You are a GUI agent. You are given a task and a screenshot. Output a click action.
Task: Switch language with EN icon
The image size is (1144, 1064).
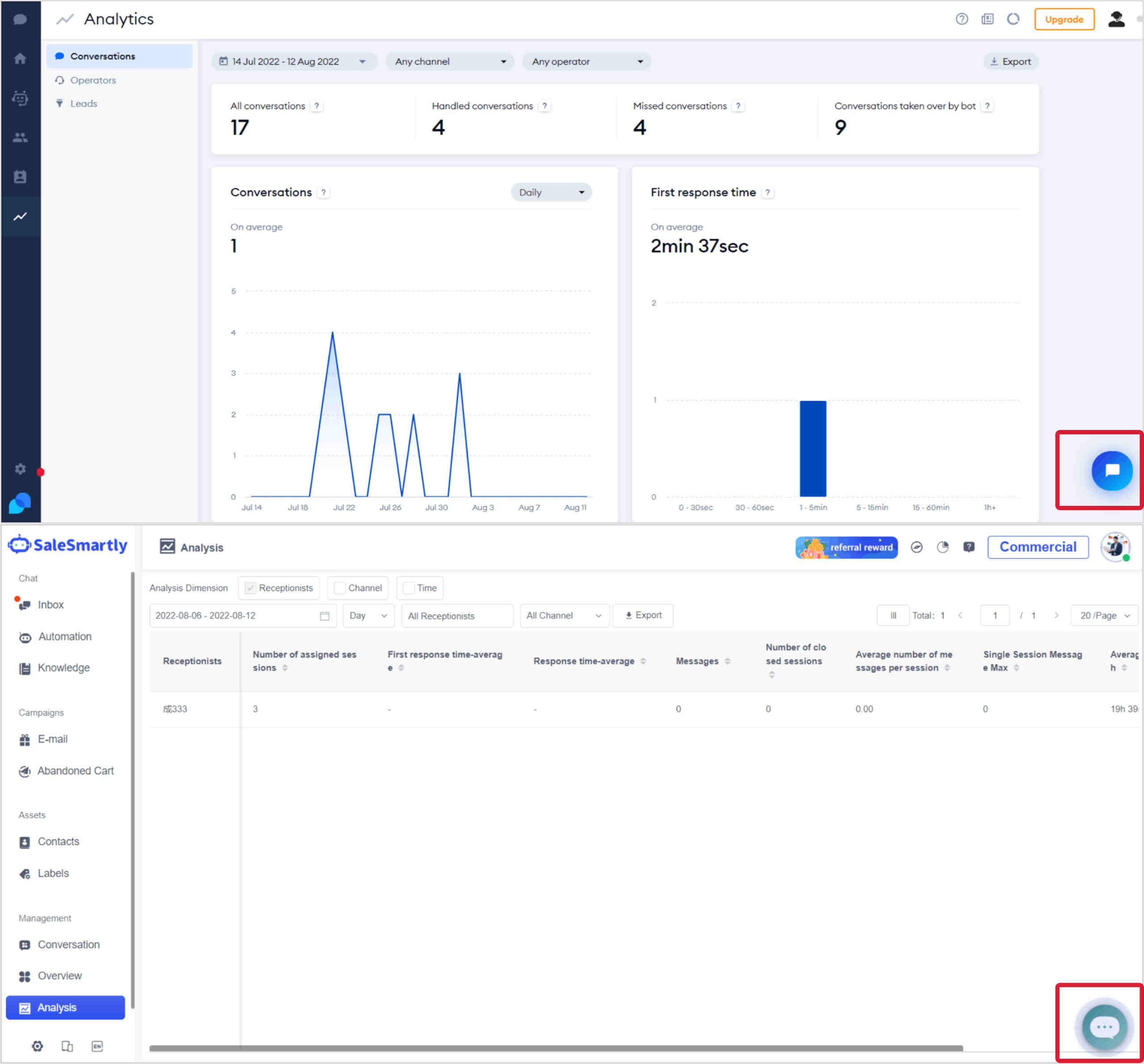pos(97,1046)
